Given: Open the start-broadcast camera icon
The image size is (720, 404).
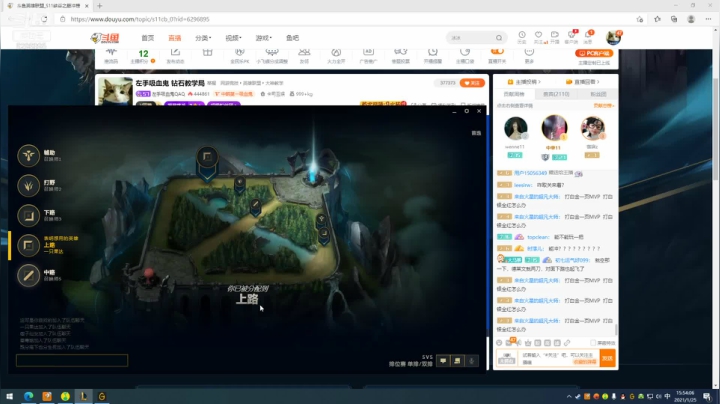Looking at the screenshot, I should 555,37.
